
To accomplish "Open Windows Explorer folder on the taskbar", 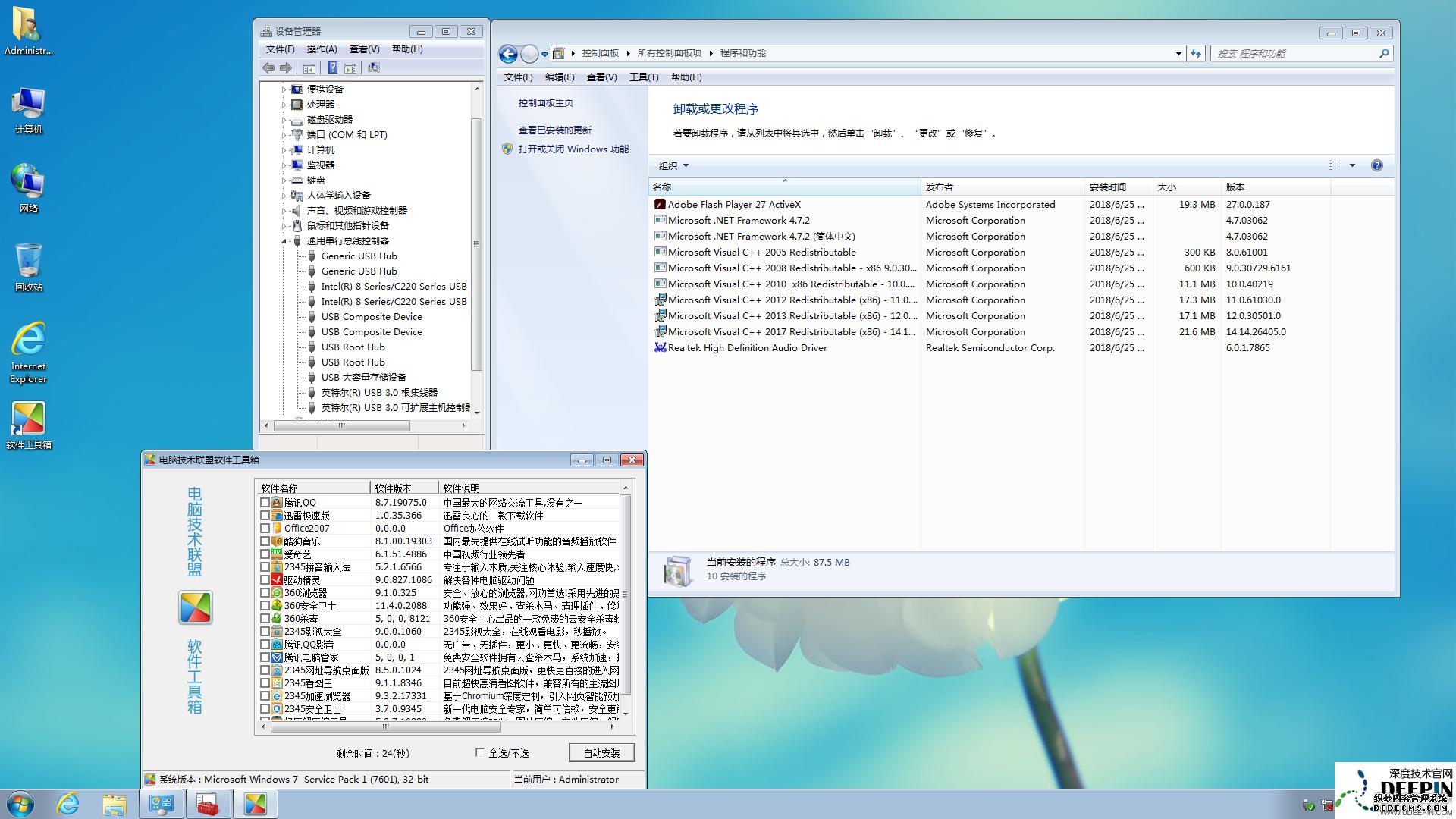I will (x=115, y=804).
